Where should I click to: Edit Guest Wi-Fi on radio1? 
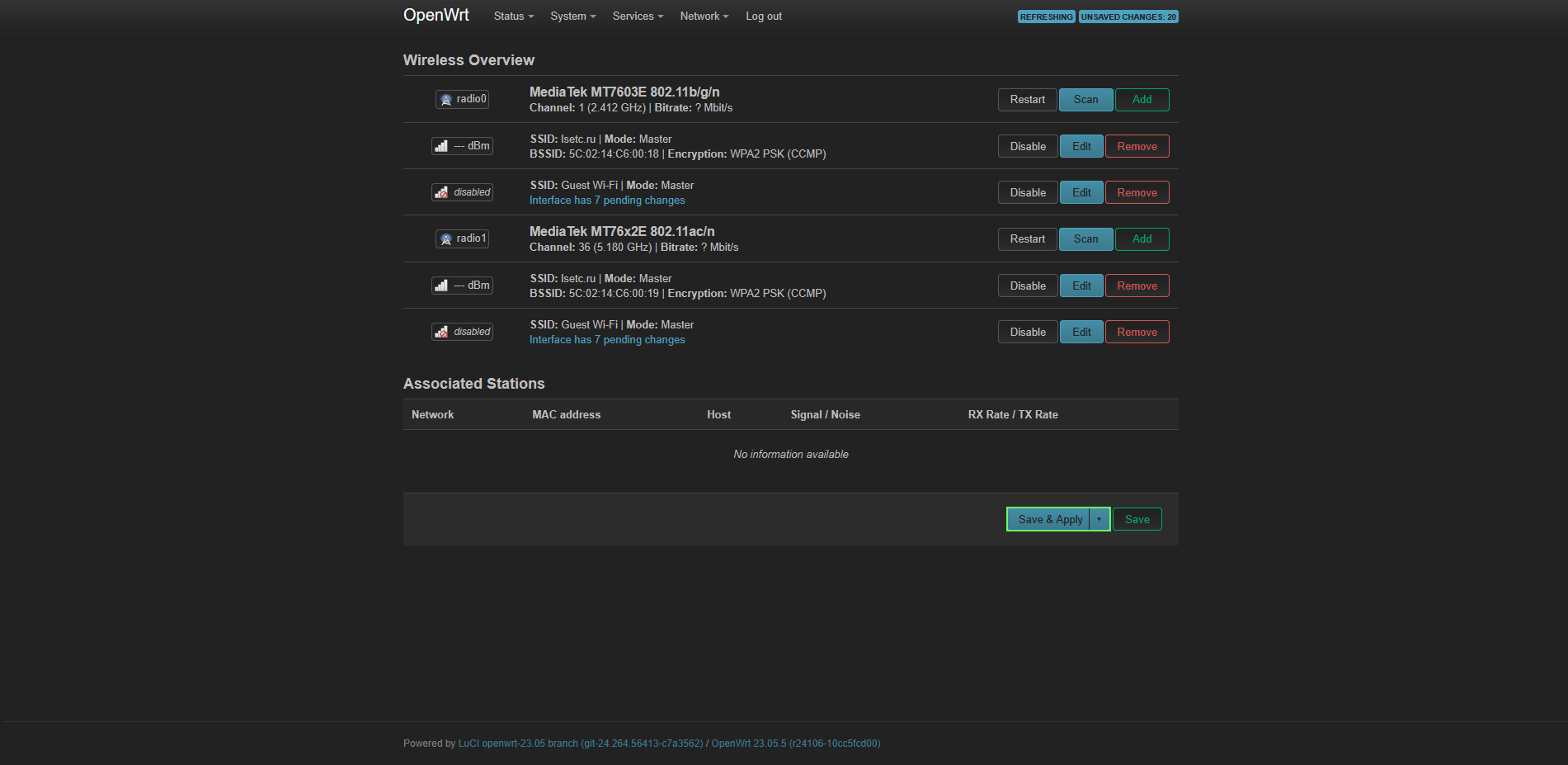1081,332
